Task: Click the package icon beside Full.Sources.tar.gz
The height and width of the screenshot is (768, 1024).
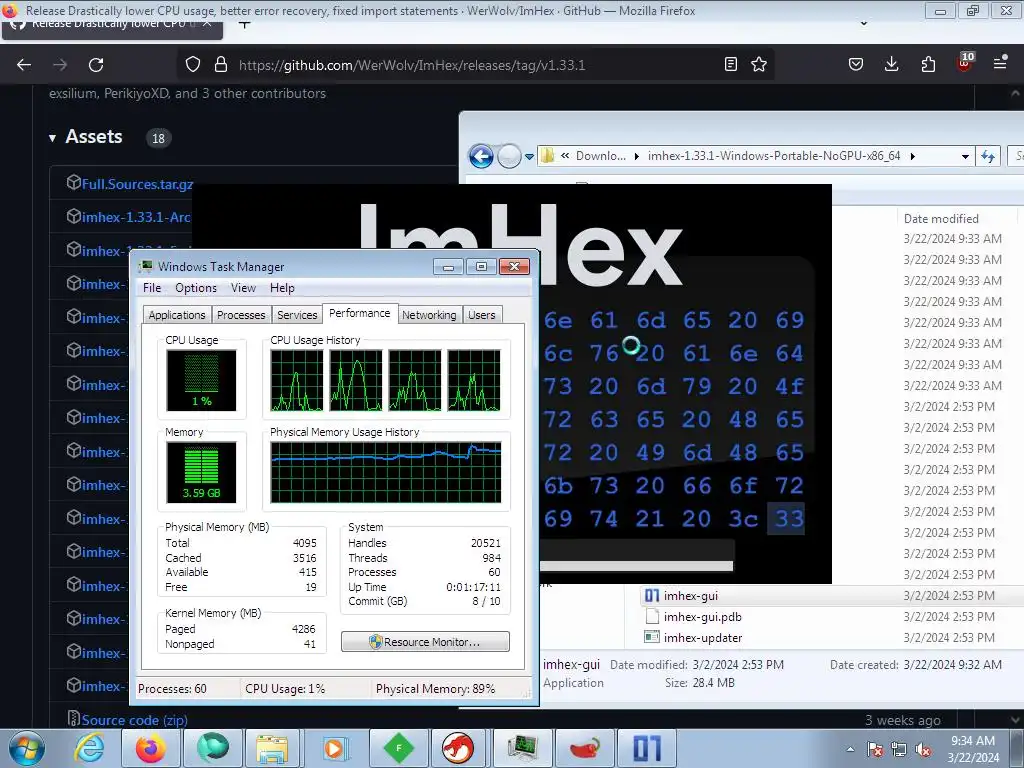Action: (74, 183)
